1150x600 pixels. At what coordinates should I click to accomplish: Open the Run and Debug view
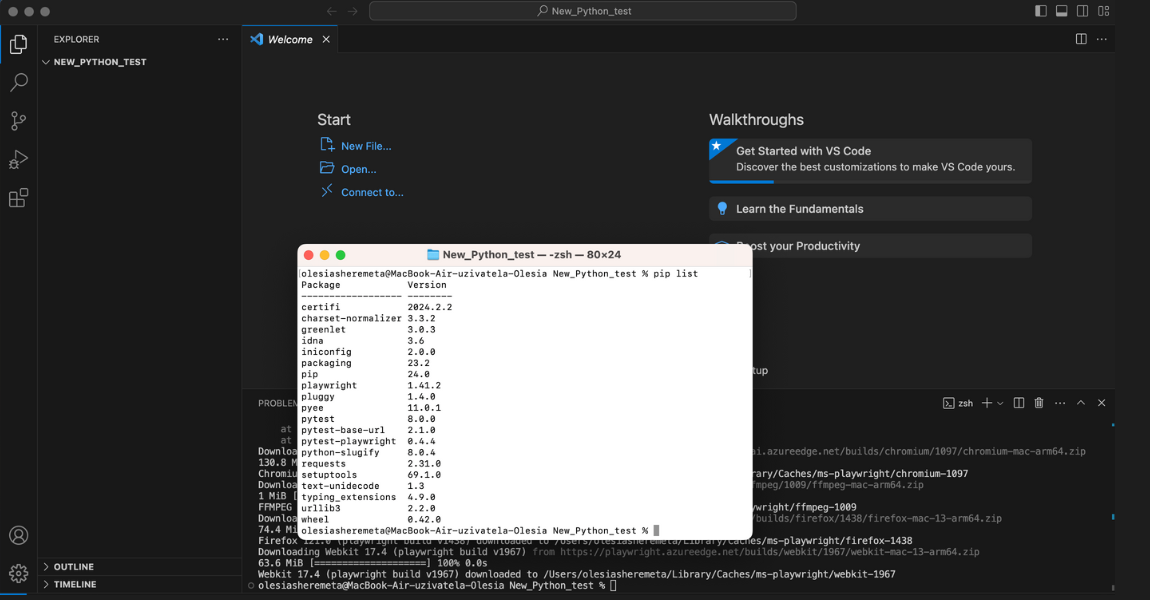[x=18, y=159]
